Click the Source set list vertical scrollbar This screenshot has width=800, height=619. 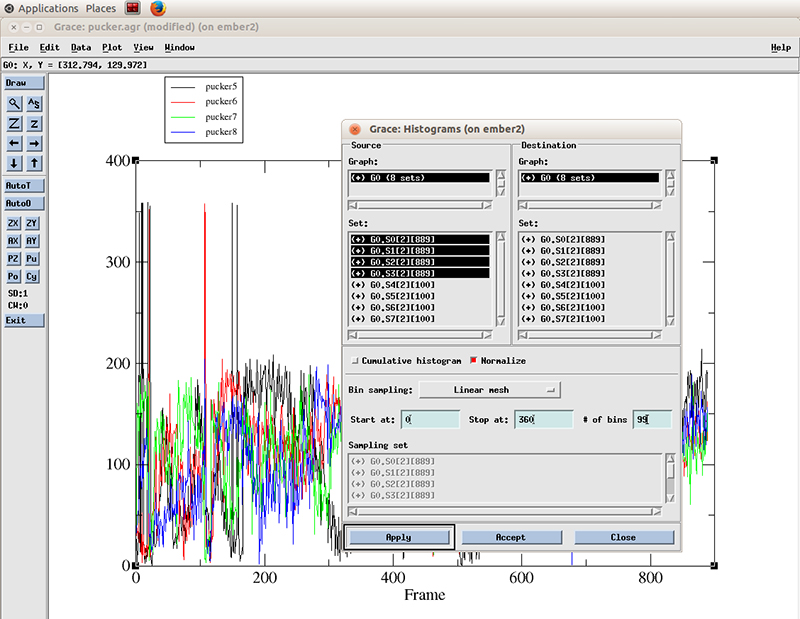[x=501, y=280]
